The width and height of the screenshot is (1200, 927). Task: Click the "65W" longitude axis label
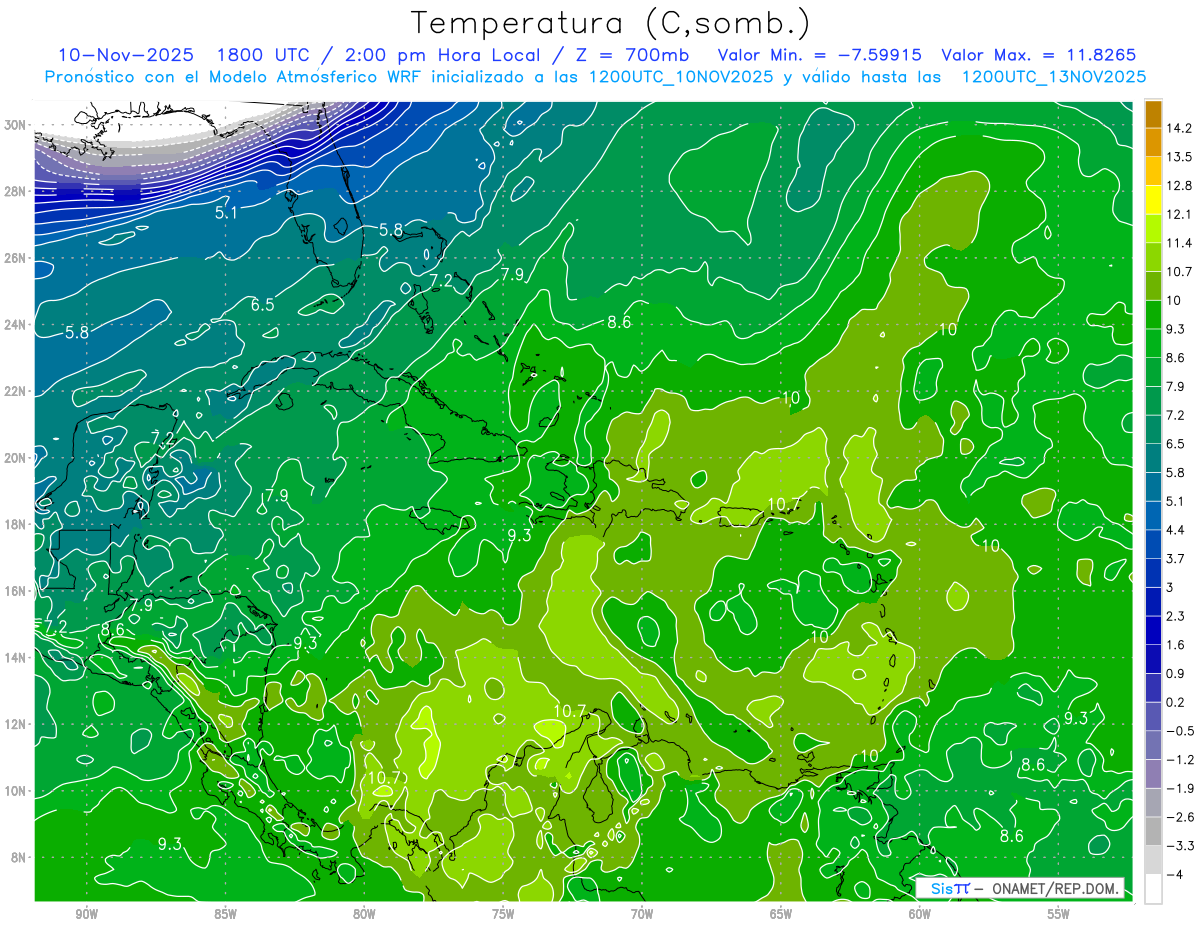pos(781,915)
